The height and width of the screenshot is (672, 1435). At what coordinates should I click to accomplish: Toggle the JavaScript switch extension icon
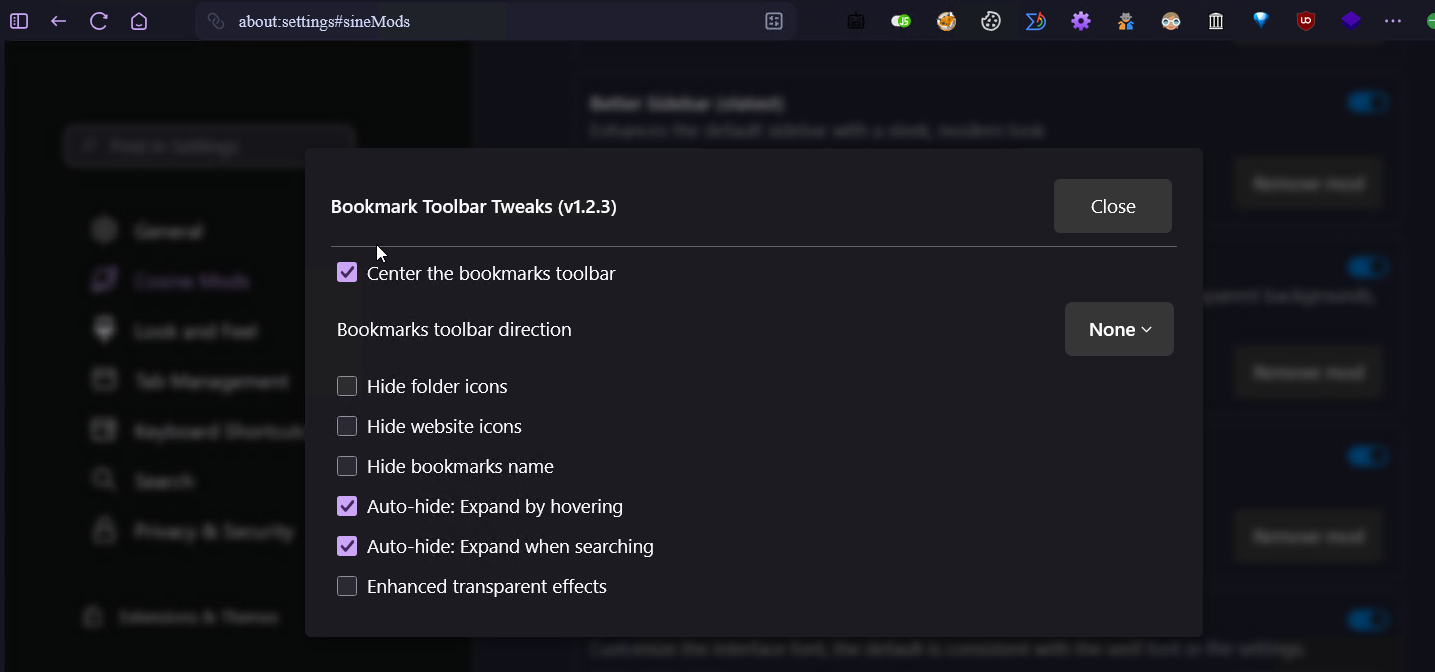pyautogui.click(x=900, y=20)
